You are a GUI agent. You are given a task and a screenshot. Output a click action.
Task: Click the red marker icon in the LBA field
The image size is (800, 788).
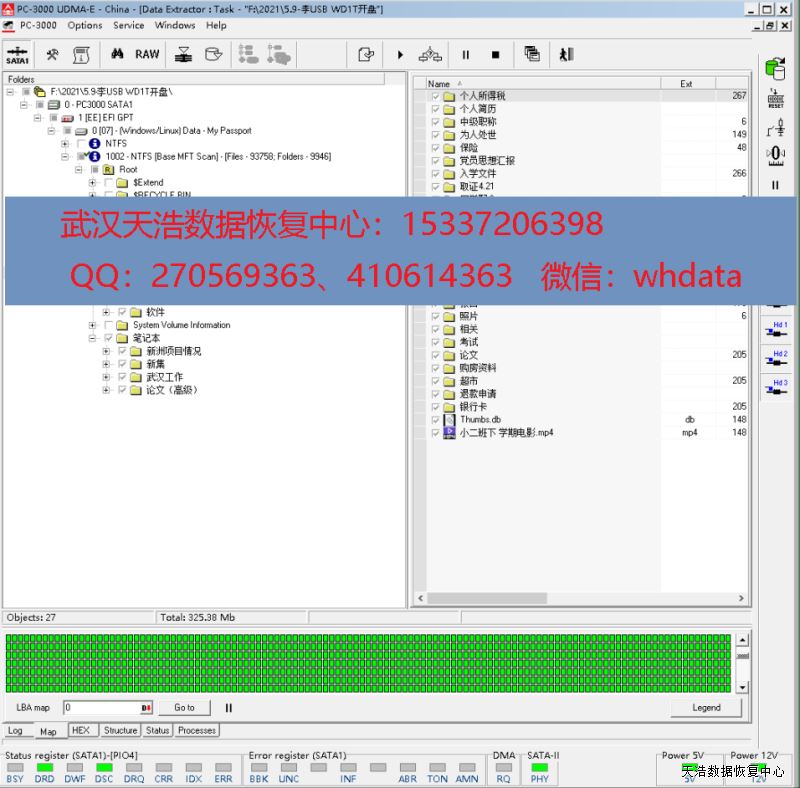point(146,708)
